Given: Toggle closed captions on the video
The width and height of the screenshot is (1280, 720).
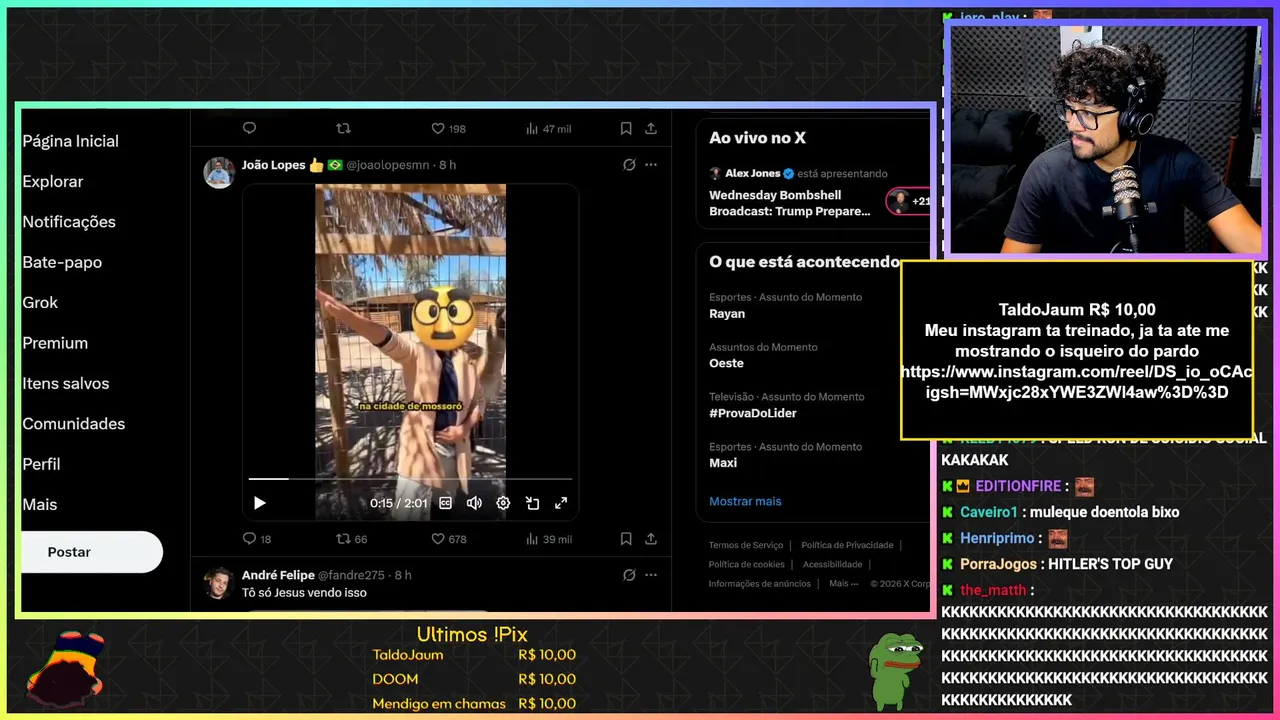Looking at the screenshot, I should 446,503.
